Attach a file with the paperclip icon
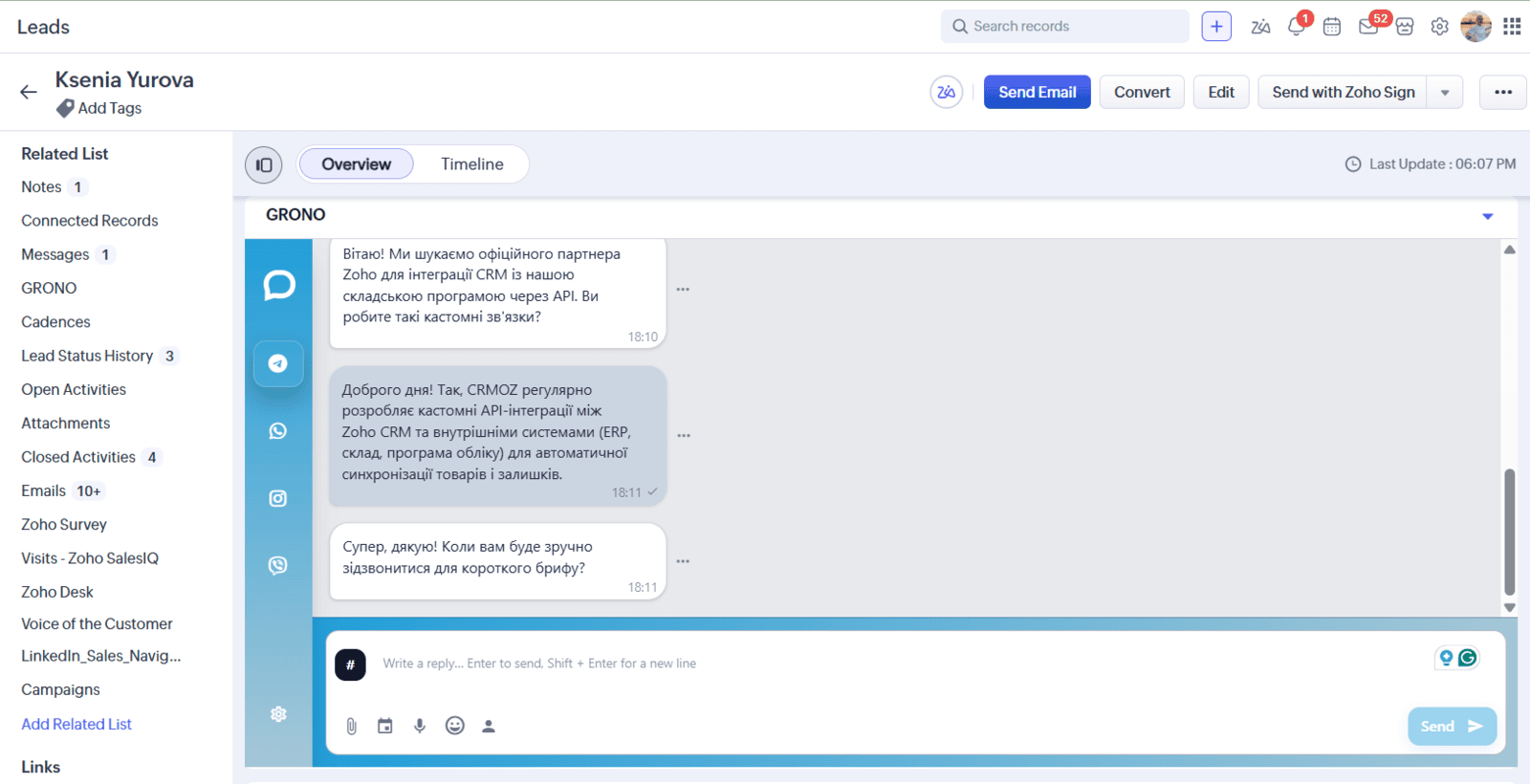The width and height of the screenshot is (1530, 784). coord(352,727)
